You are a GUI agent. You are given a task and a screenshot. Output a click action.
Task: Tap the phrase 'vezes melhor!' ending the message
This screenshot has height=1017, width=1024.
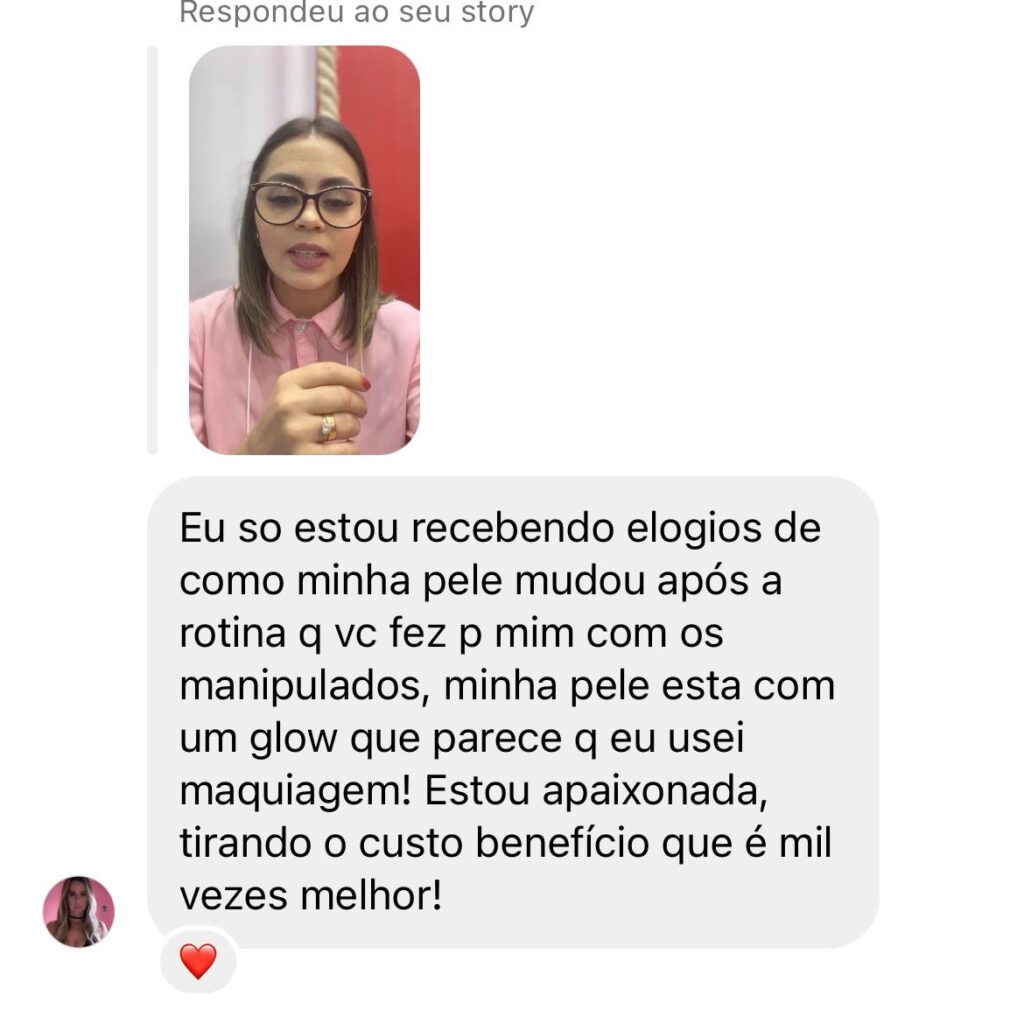coord(311,895)
